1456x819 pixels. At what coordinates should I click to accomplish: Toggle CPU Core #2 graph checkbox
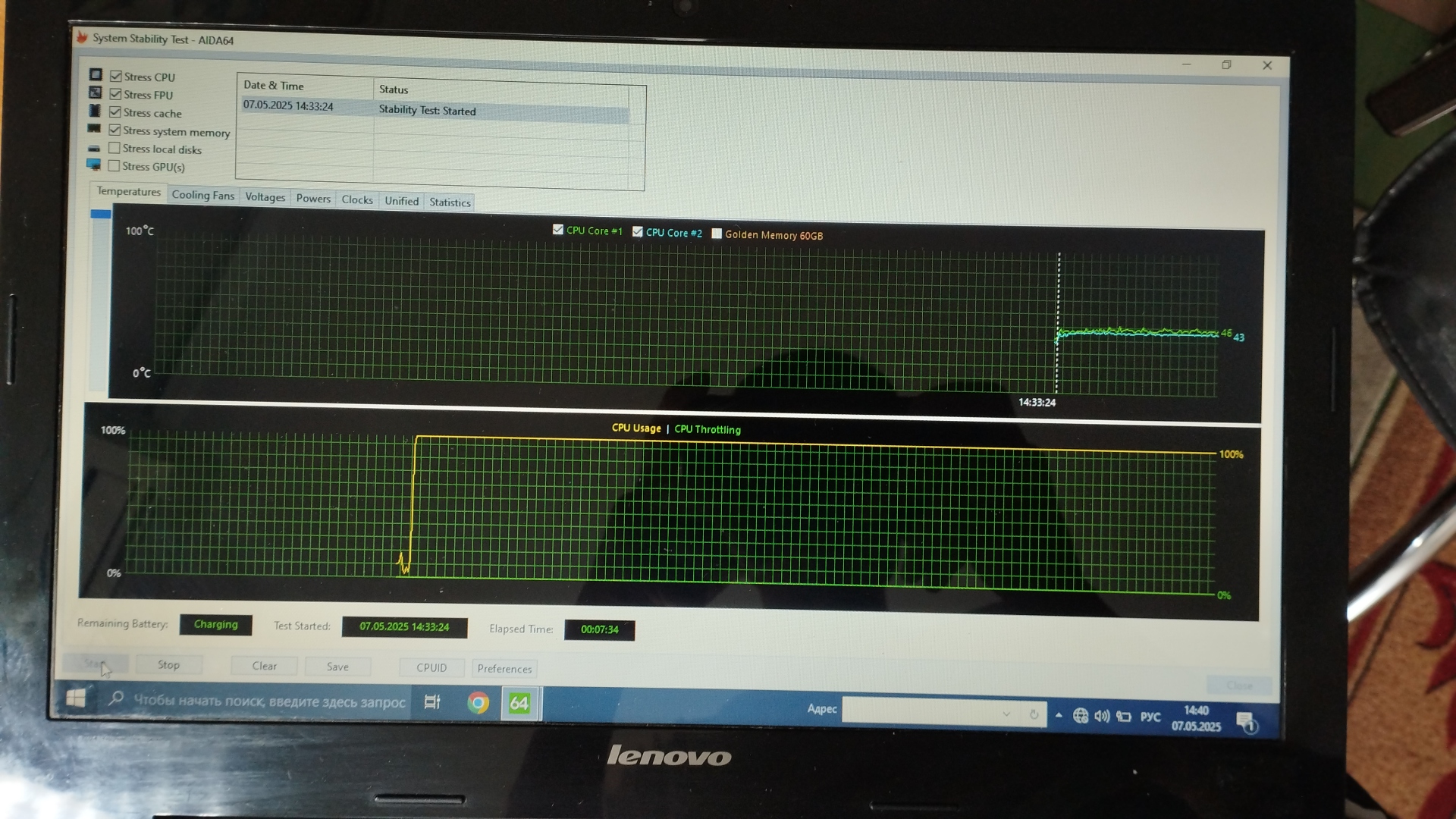[x=638, y=232]
